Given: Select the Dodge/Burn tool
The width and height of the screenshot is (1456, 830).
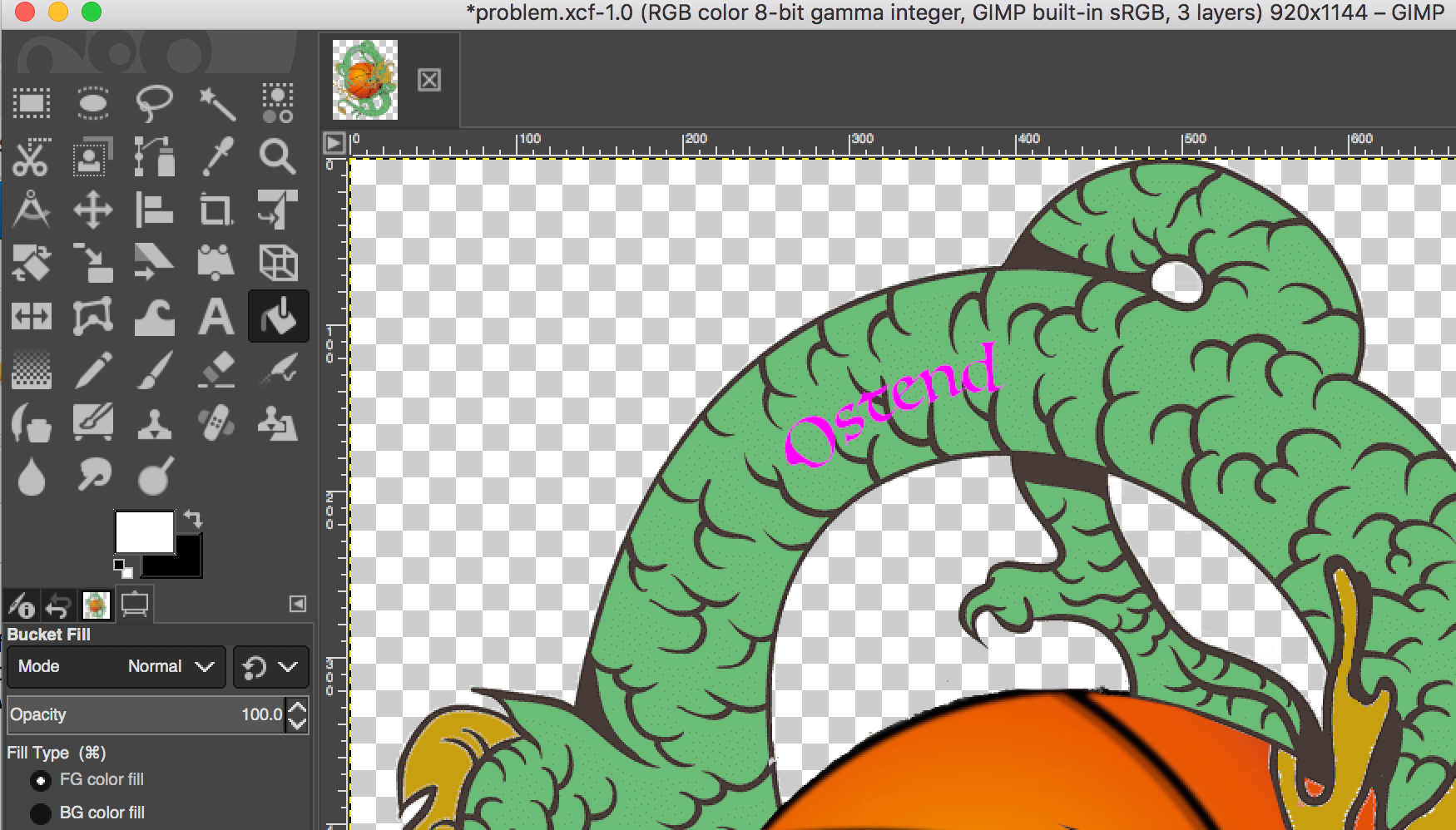Looking at the screenshot, I should (155, 476).
